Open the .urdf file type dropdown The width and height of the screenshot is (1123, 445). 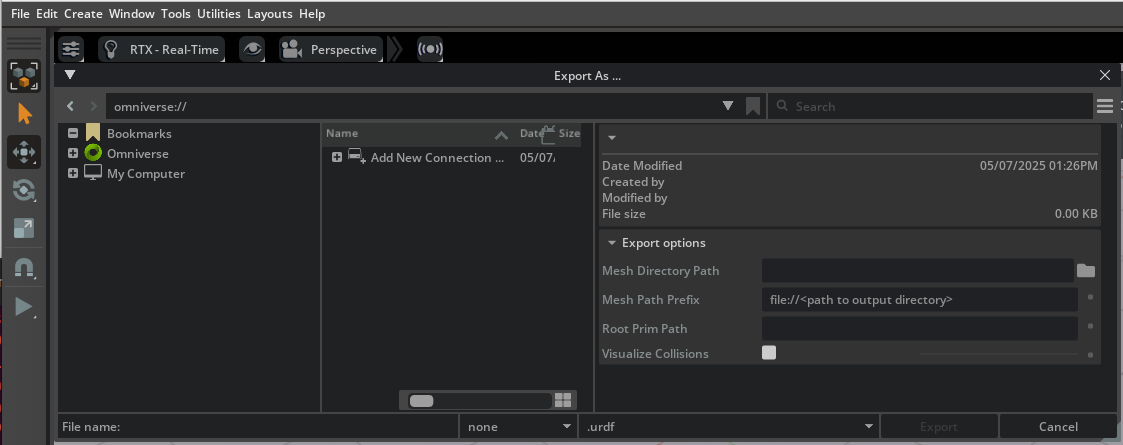[x=728, y=427]
